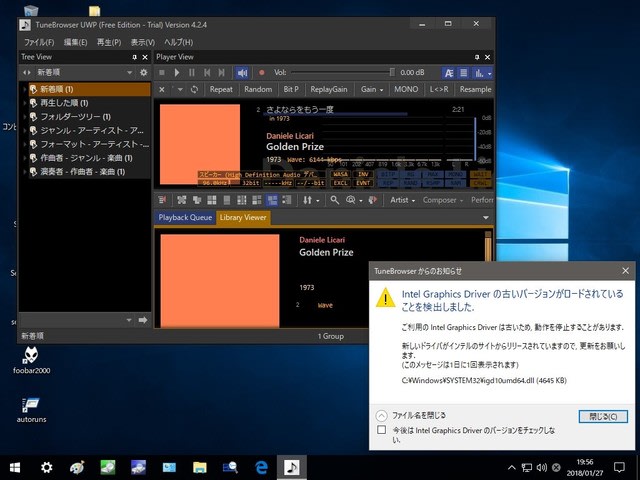Open ヘルプ(H) menu

click(178, 42)
